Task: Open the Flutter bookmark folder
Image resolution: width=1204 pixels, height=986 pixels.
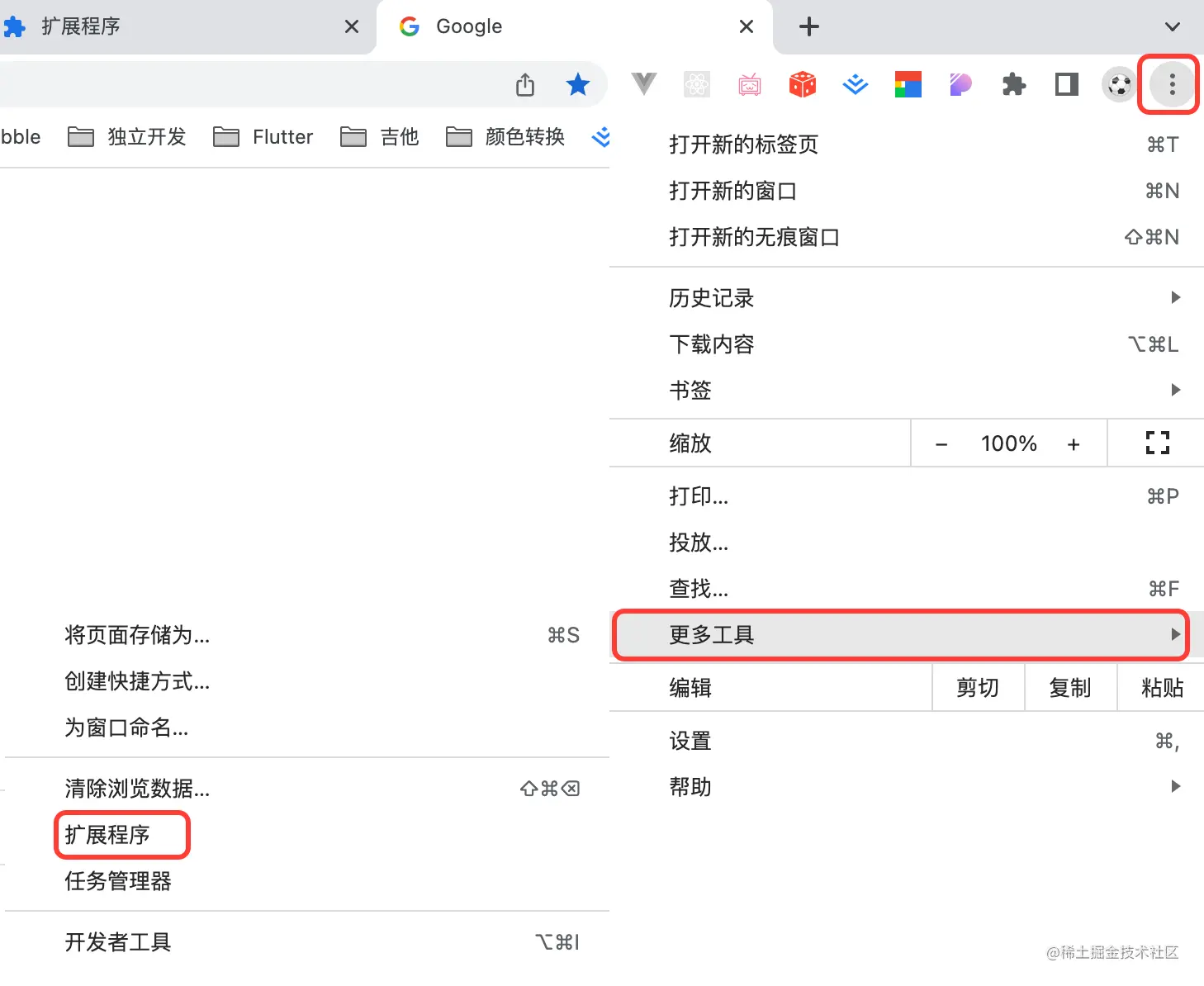Action: coord(263,136)
